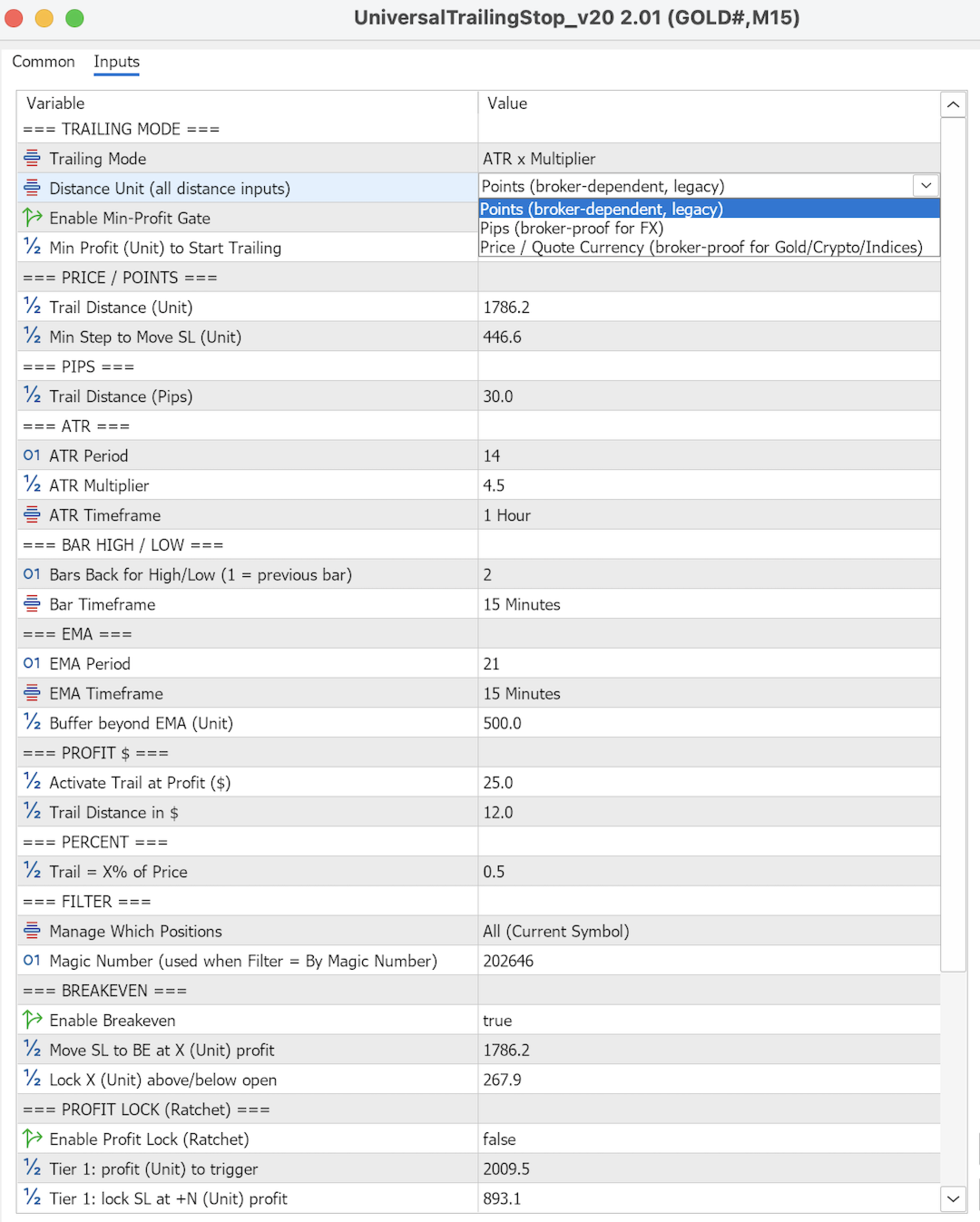Click the boolean icon for Enable Breakeven
Viewport: 980px width, 1222px height.
[32, 1020]
